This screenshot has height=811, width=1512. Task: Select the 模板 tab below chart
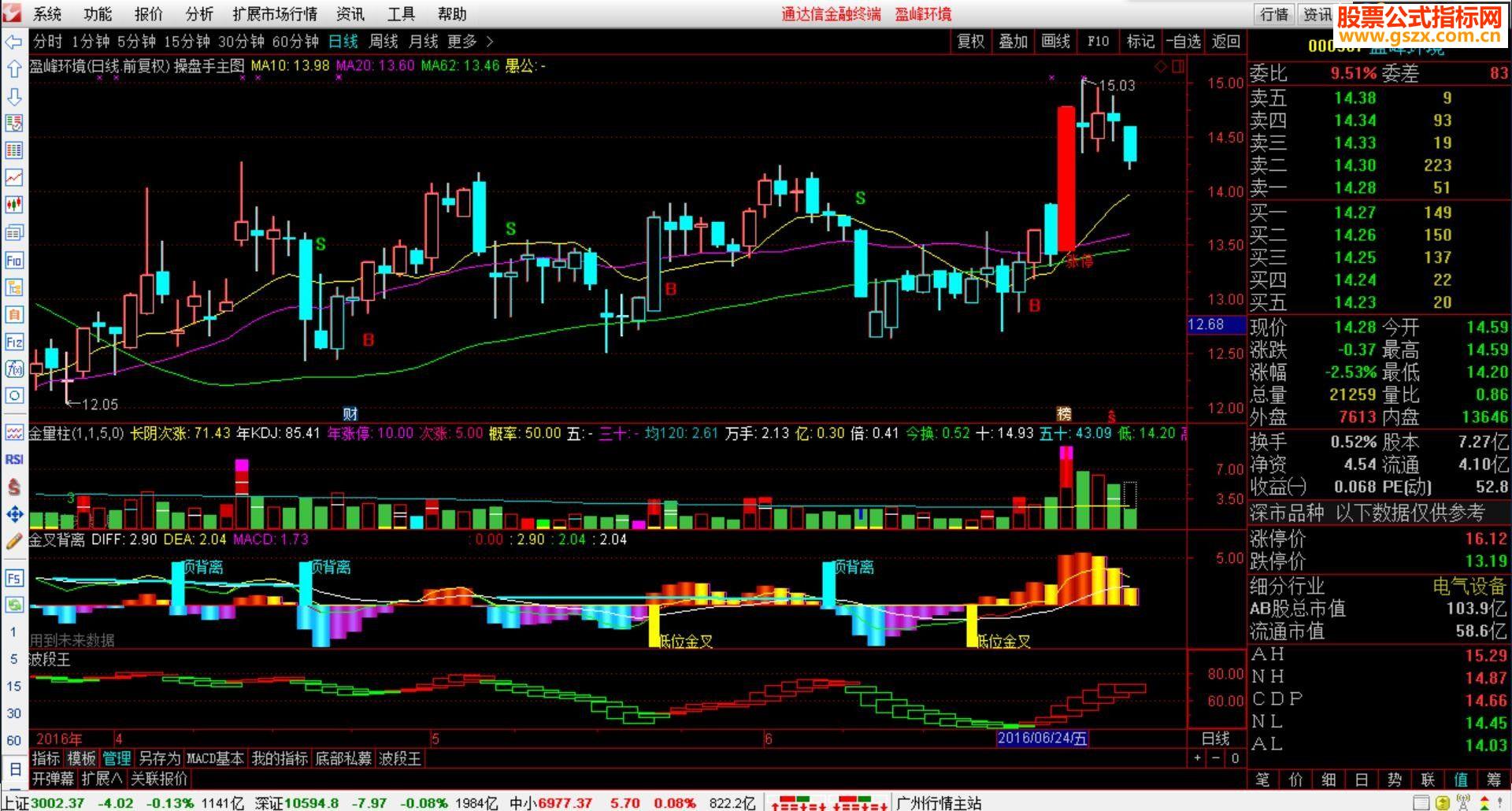pyautogui.click(x=81, y=759)
